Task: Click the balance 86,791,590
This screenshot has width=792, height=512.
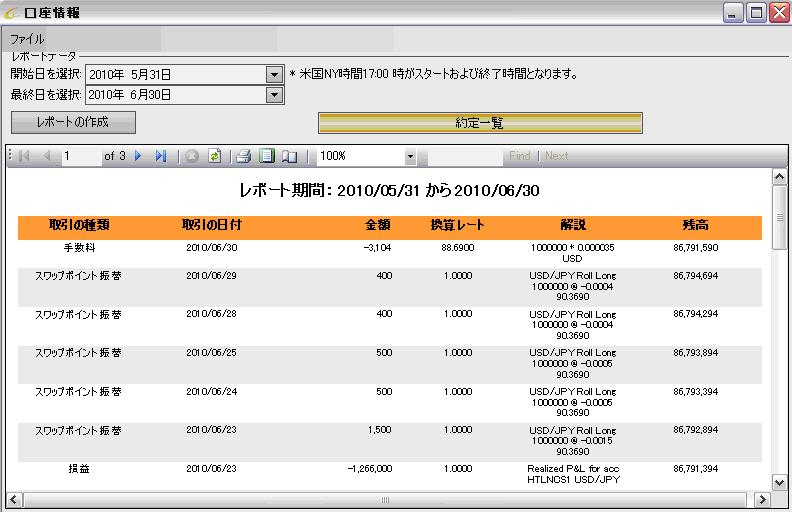Action: 696,248
